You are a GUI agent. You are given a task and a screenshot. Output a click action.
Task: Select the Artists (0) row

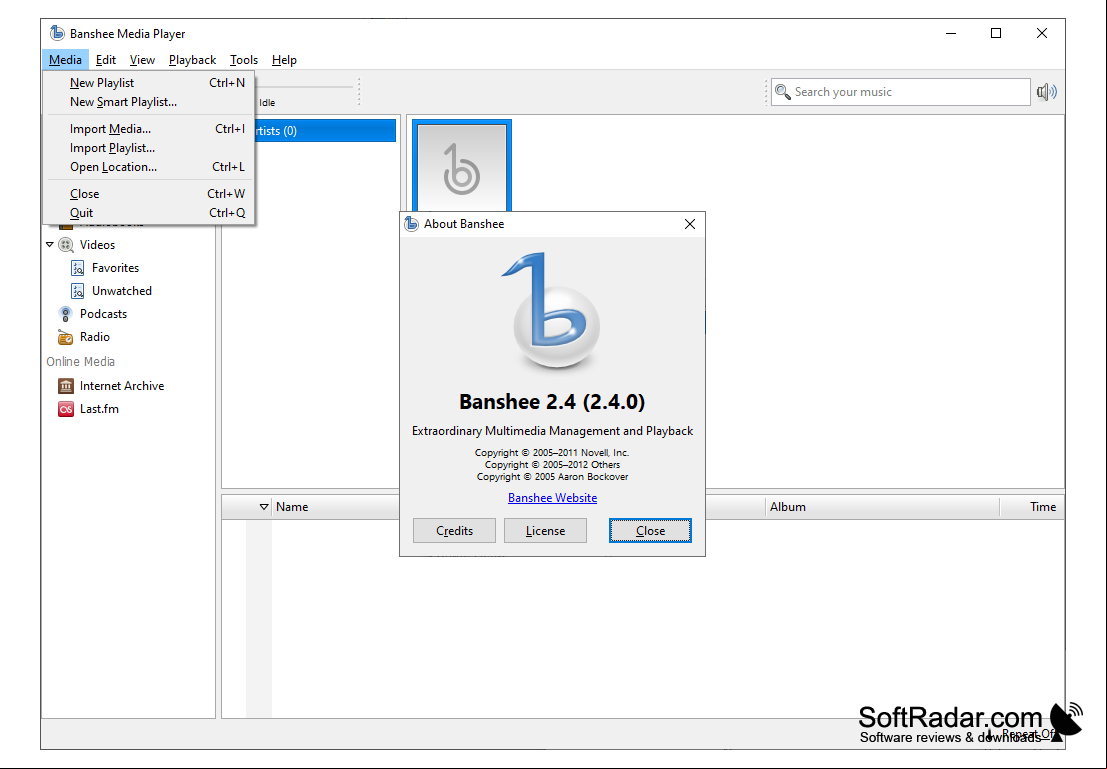(325, 131)
